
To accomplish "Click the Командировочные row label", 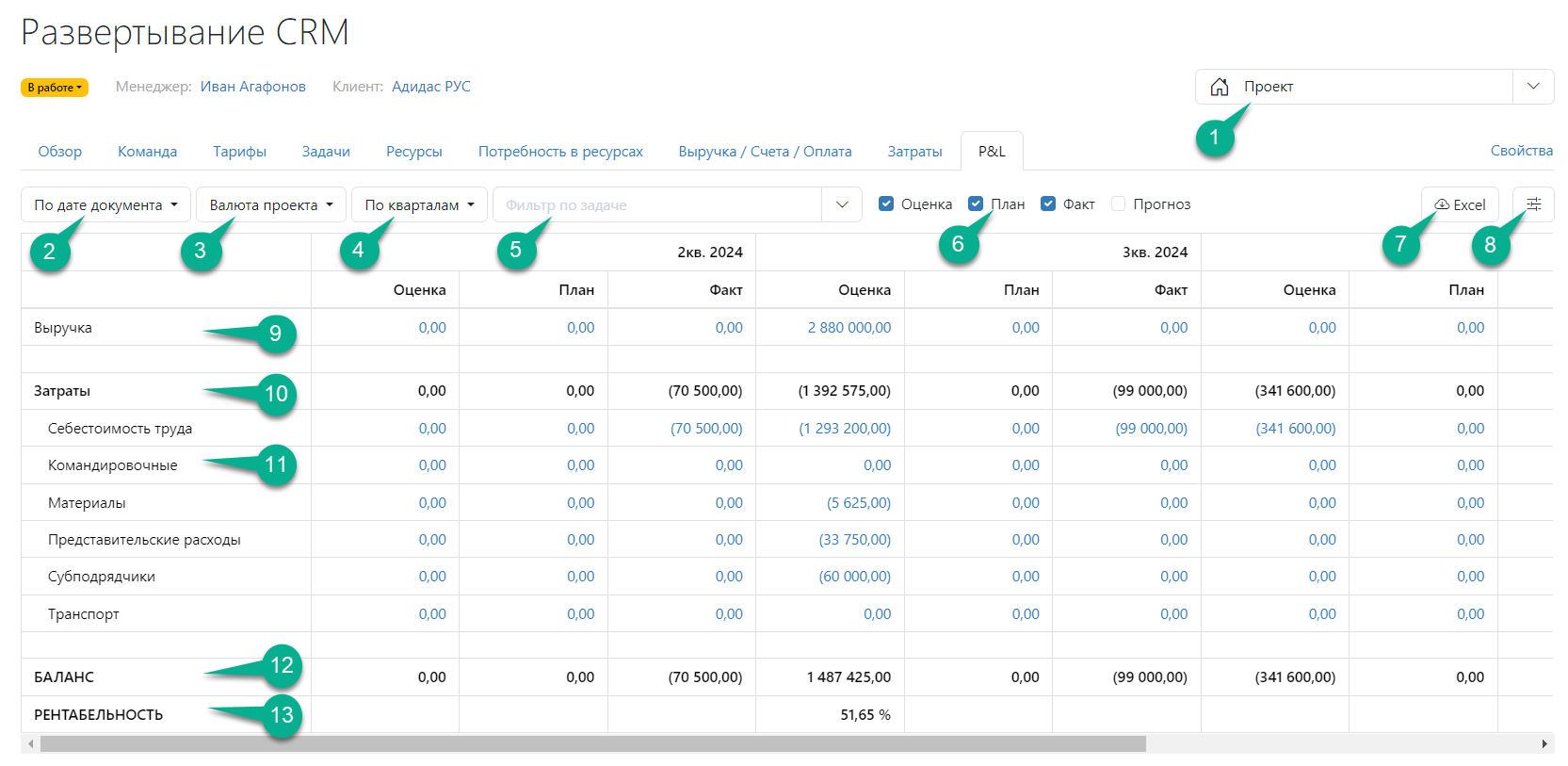I will point(112,465).
